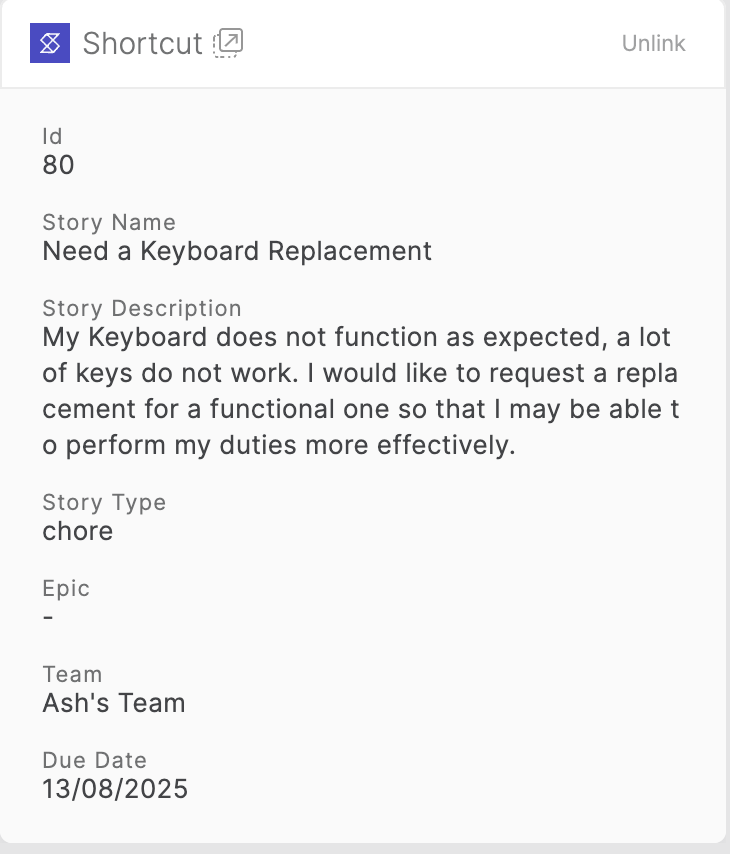
Task: Click the Due Date label
Action: click(95, 760)
